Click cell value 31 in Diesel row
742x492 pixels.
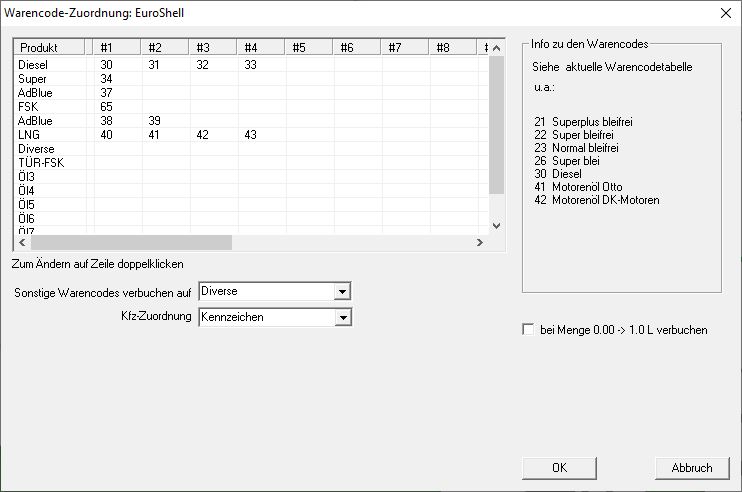point(154,65)
